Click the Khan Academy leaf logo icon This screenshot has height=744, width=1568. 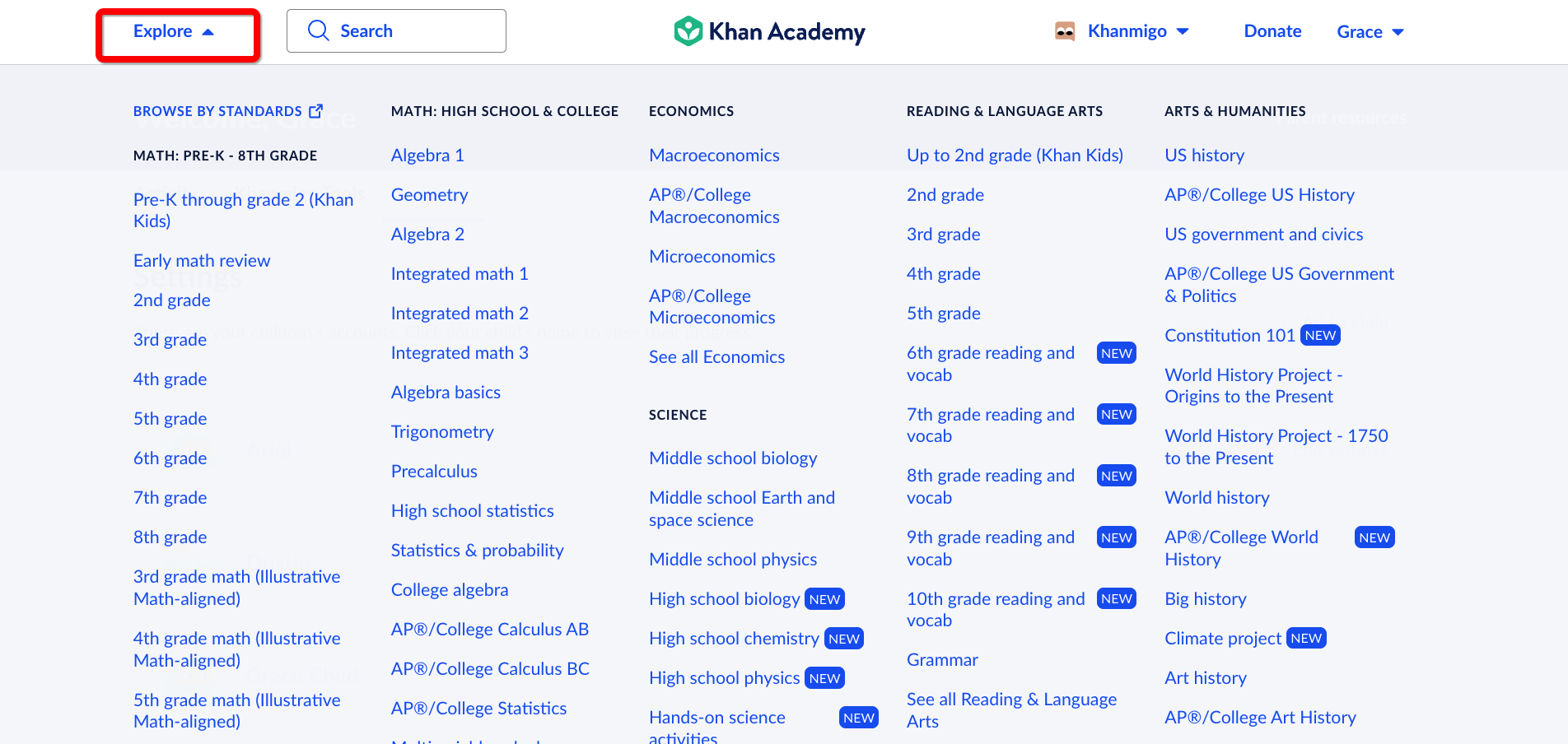[x=688, y=31]
